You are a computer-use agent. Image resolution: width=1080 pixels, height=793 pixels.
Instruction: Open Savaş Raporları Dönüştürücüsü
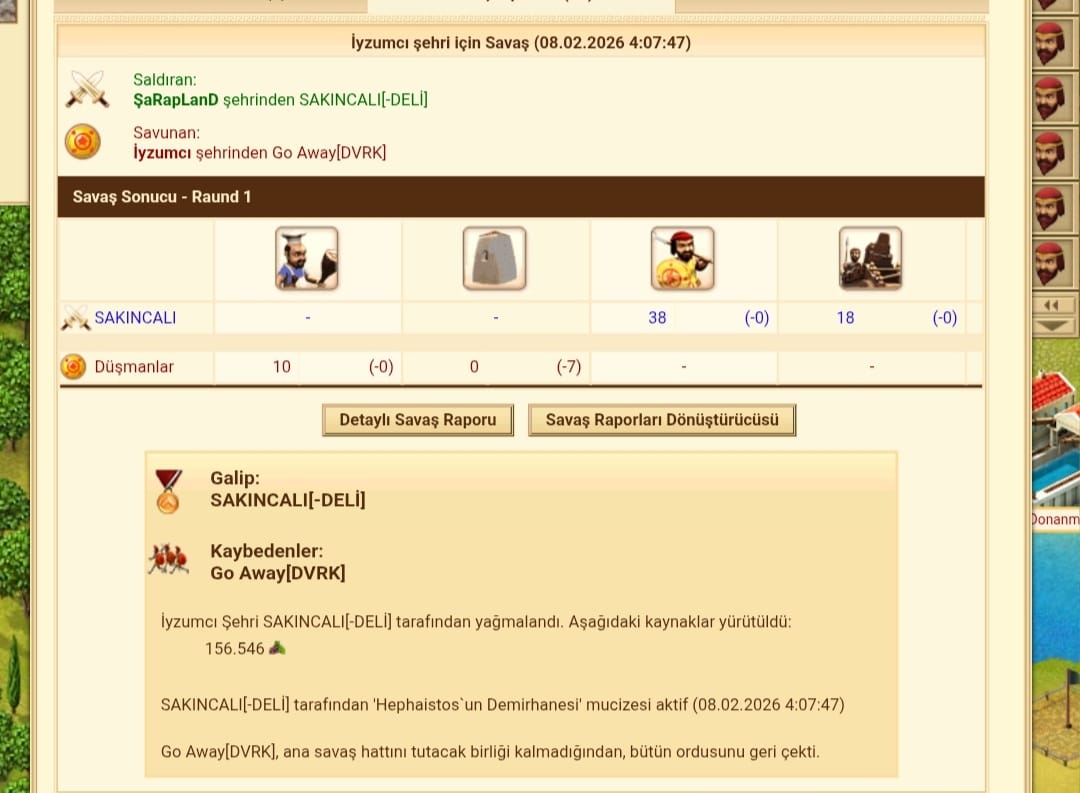pos(661,420)
